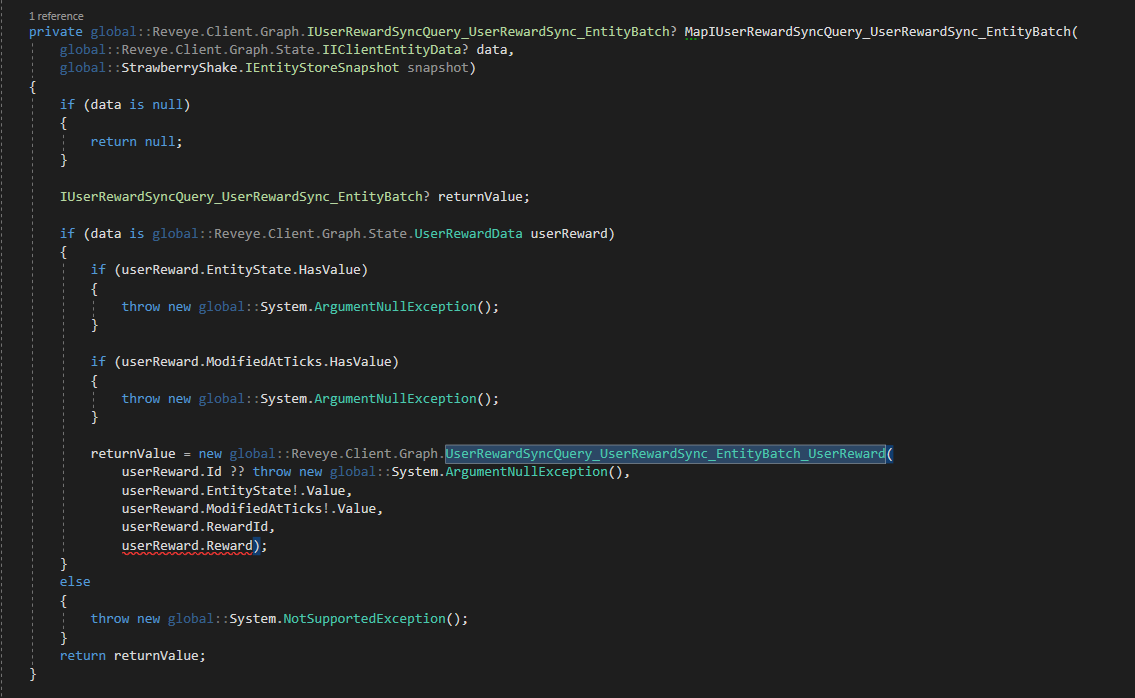Click the 'returnValue;' variable declaration
The image size is (1135, 698).
(x=484, y=197)
